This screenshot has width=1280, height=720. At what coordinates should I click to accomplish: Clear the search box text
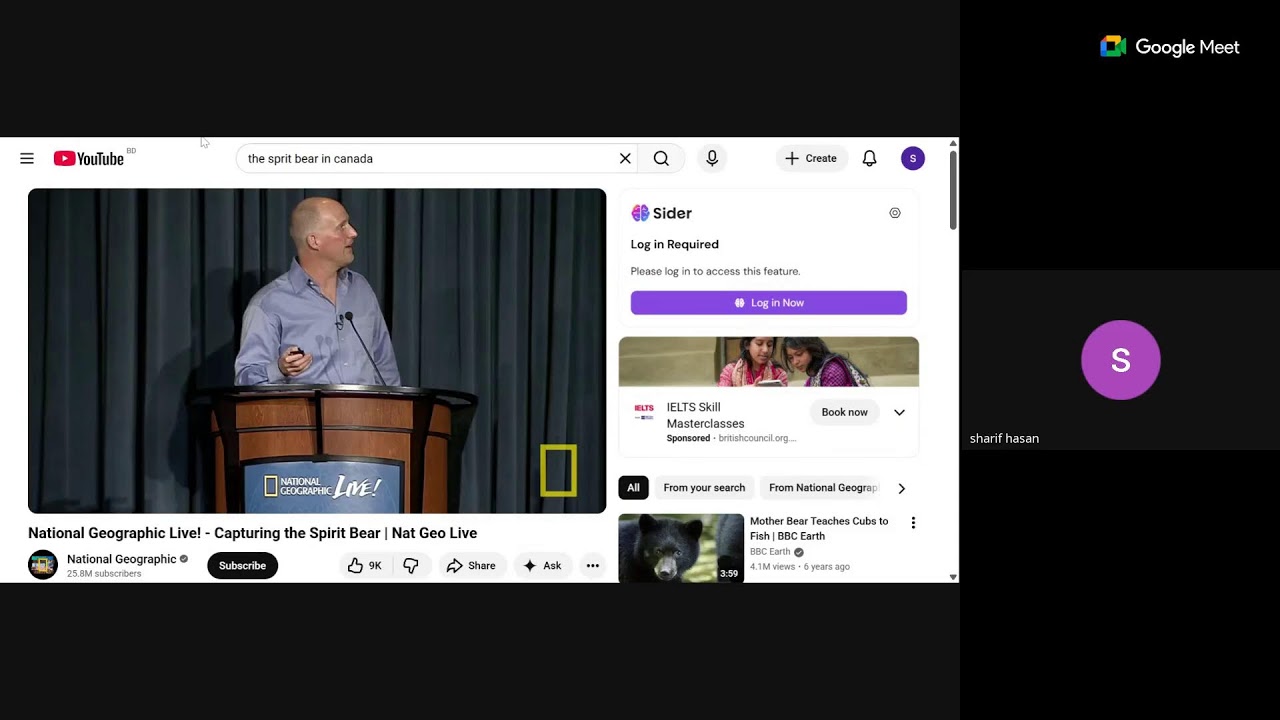625,158
